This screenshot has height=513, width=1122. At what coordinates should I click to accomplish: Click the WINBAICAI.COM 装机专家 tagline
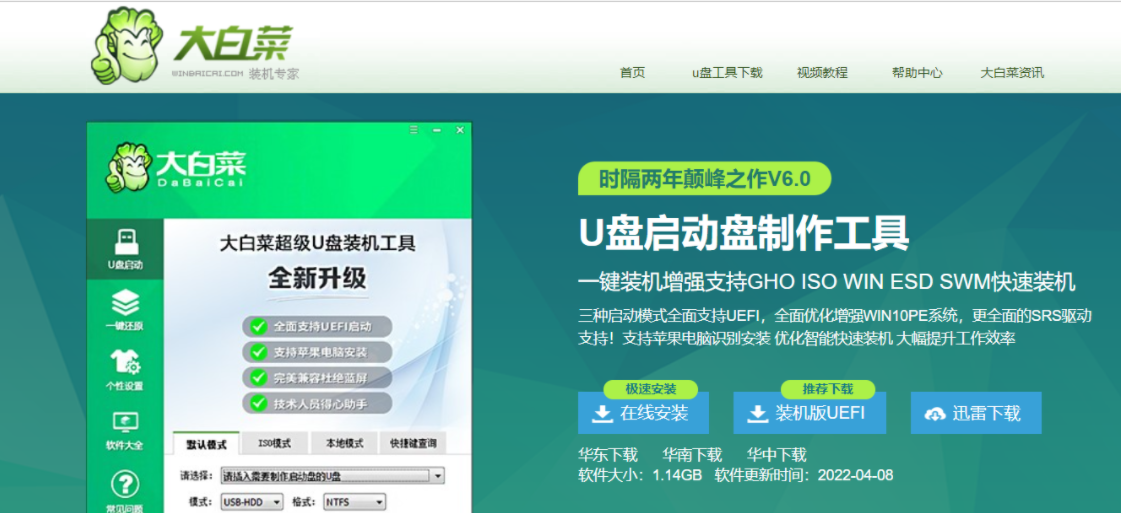pyautogui.click(x=235, y=74)
